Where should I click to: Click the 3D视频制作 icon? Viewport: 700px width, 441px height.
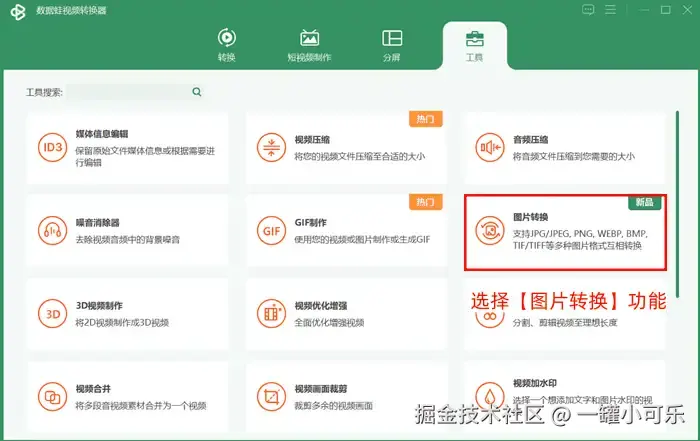click(x=52, y=314)
